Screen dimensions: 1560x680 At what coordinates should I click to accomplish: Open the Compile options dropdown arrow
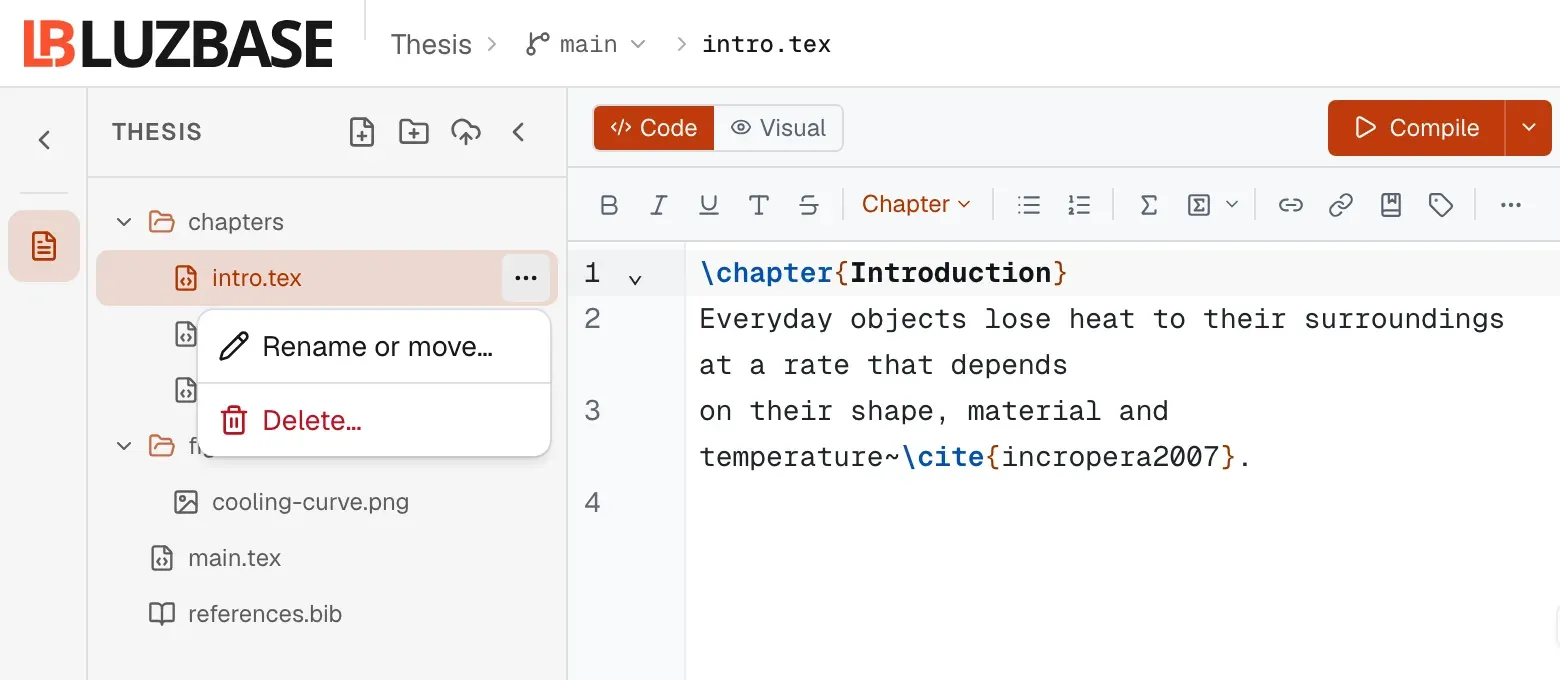[1528, 128]
